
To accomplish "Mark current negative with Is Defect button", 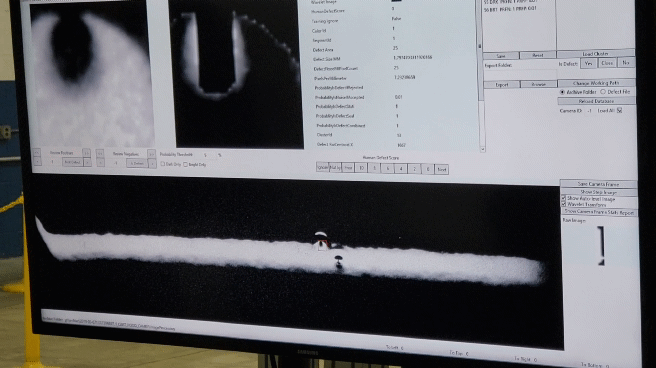I will coord(137,163).
